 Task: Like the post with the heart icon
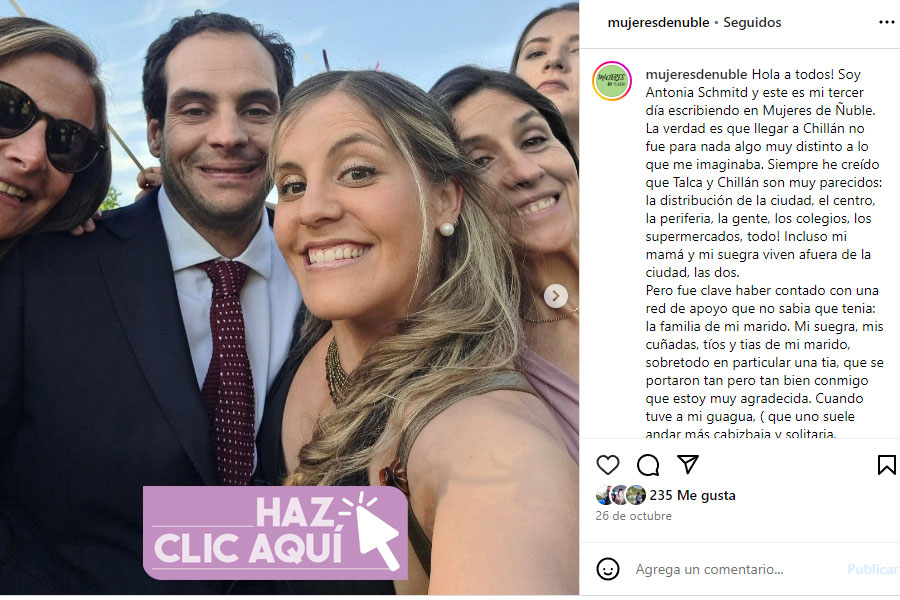point(608,464)
